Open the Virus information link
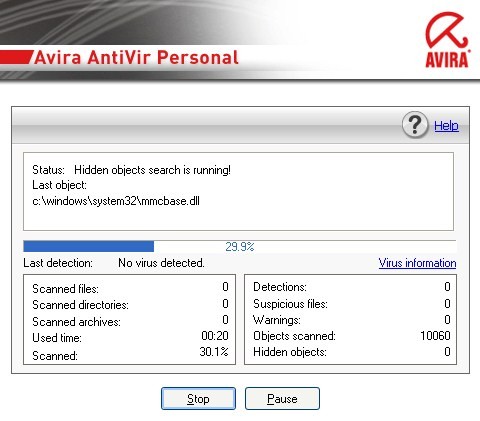This screenshot has width=480, height=421. tap(417, 263)
